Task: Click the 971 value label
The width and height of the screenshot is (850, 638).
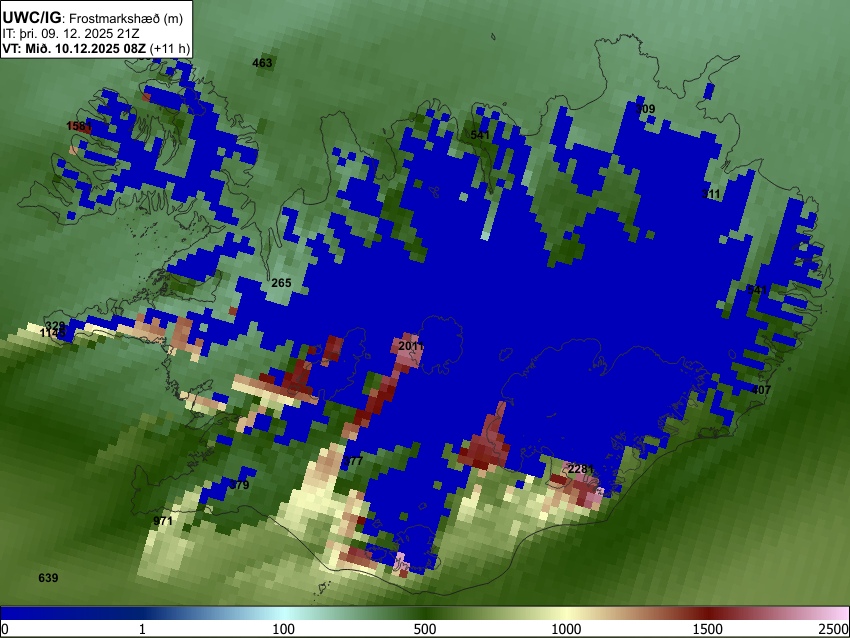Action: click(163, 521)
